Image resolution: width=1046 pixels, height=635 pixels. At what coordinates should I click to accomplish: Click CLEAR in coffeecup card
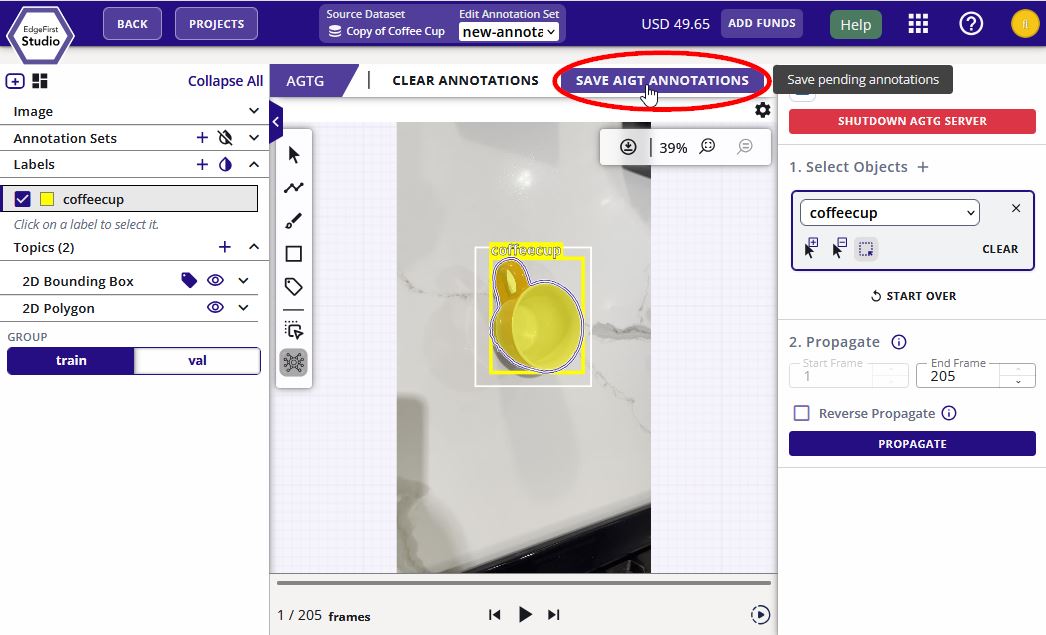(x=999, y=249)
